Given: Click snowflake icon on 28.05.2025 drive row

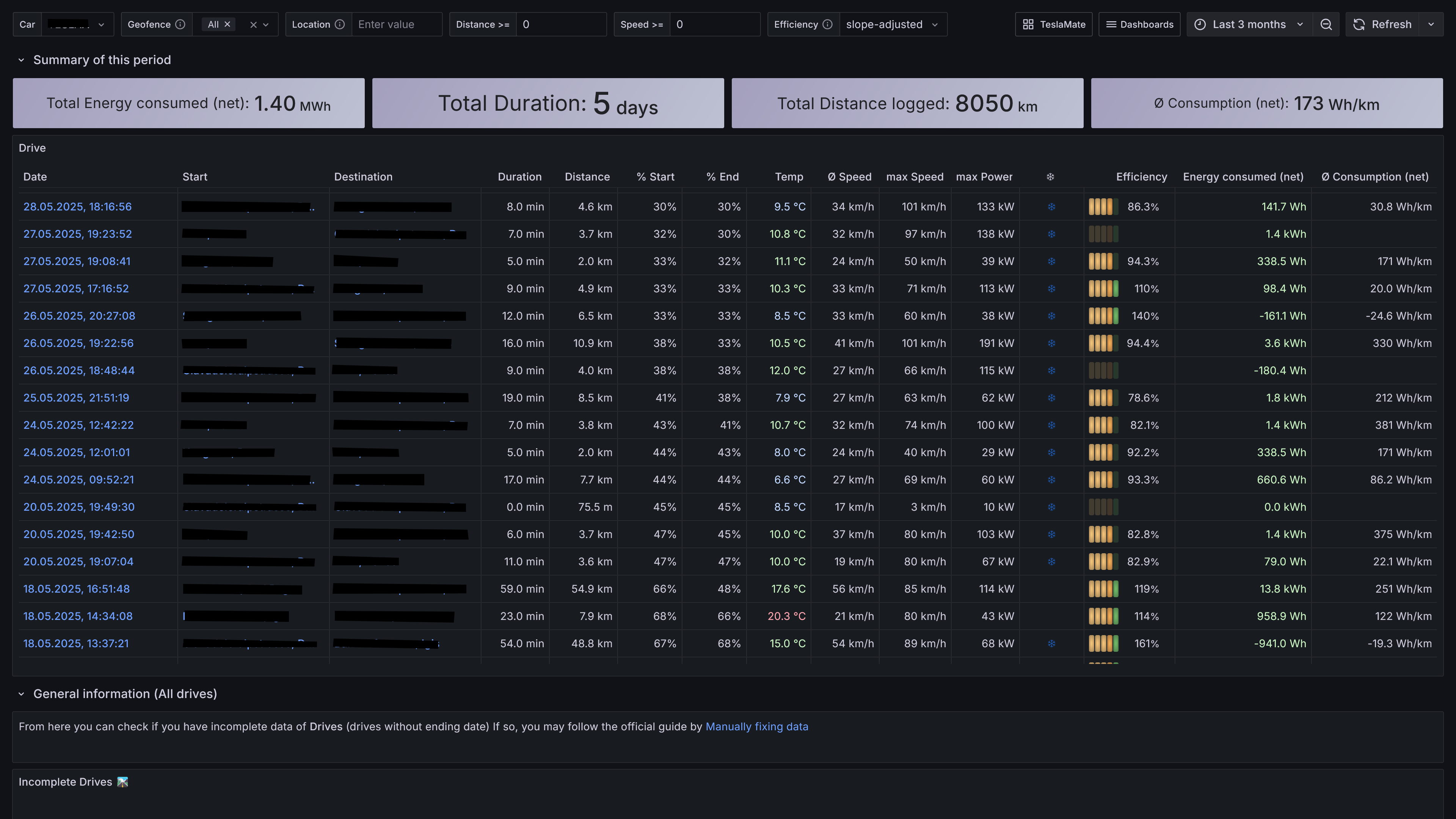Looking at the screenshot, I should point(1051,207).
